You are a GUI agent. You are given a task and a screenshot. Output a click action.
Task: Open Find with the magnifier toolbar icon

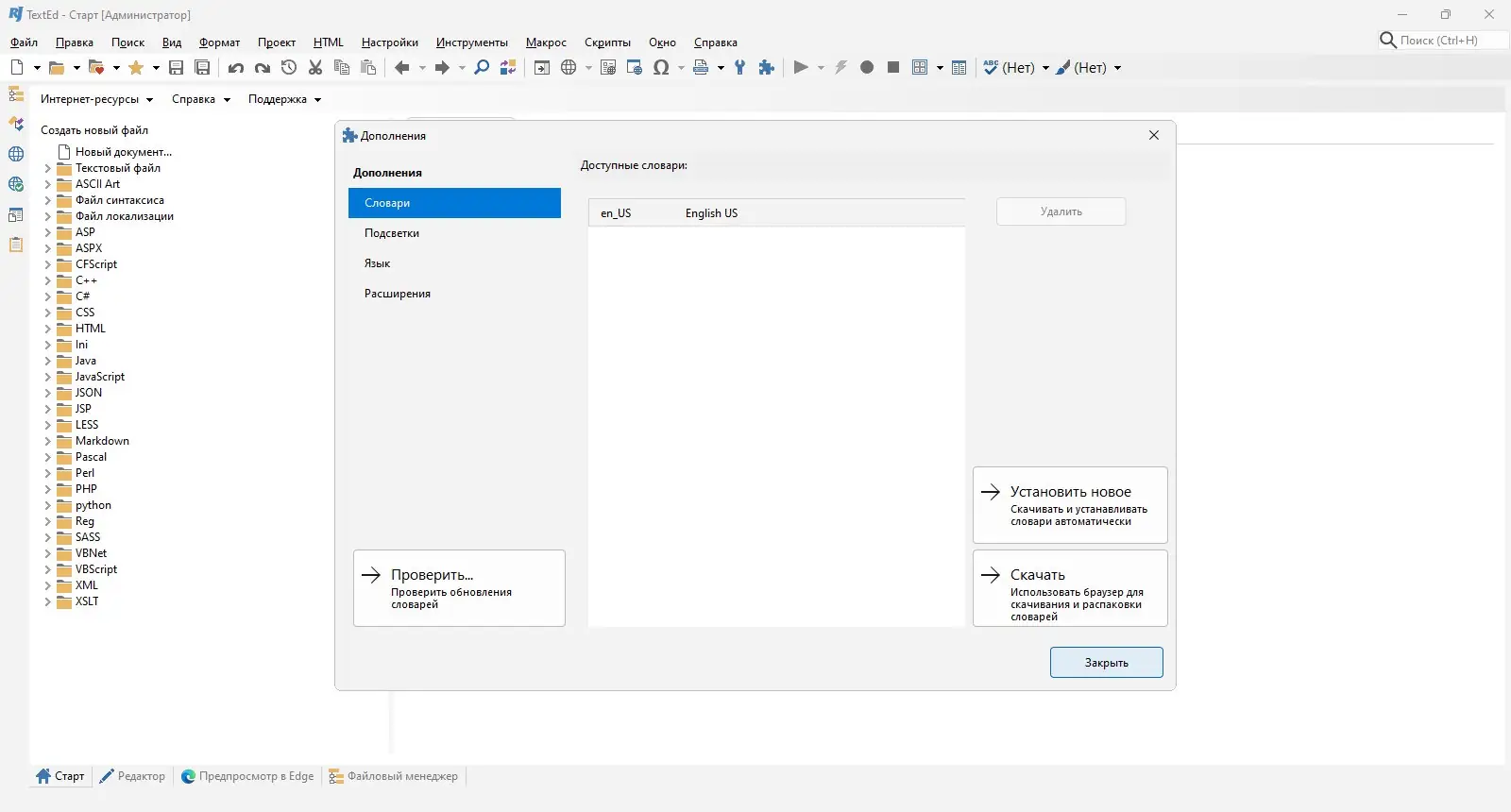tap(482, 67)
